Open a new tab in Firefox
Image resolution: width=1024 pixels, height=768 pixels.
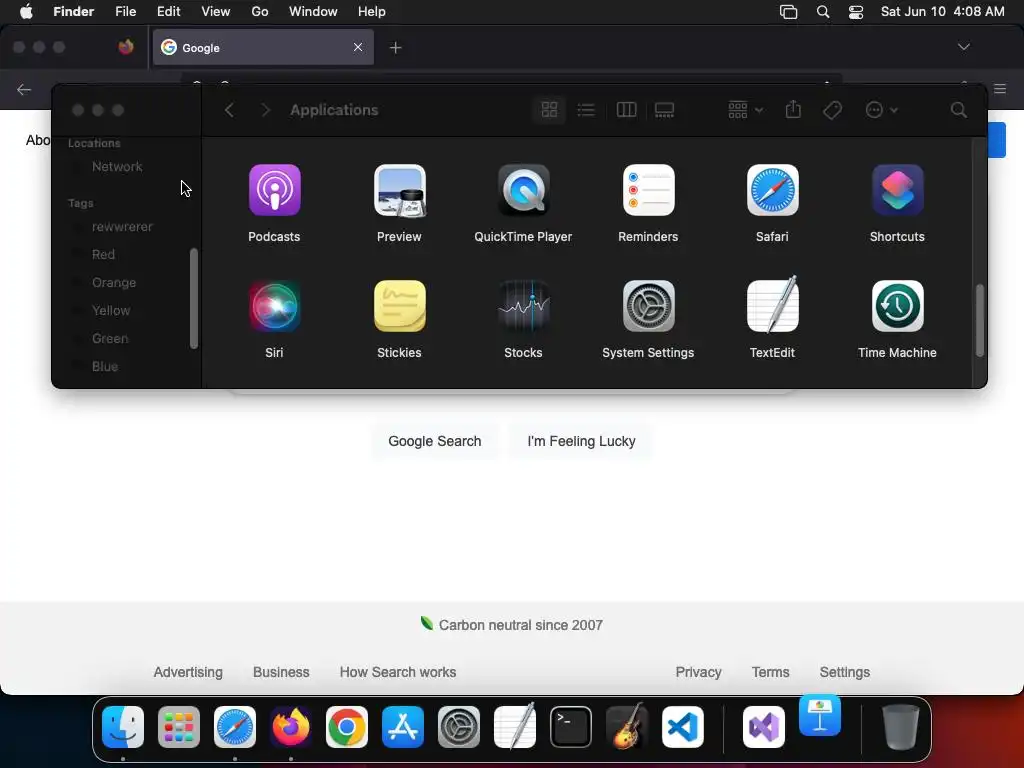(x=395, y=48)
